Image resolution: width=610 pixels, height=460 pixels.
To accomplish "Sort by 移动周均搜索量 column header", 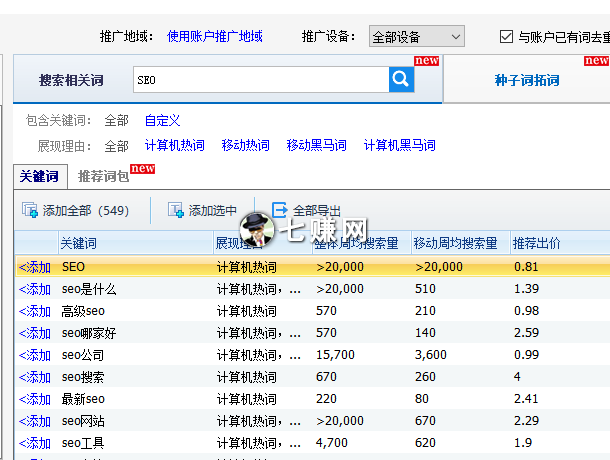I will tap(461, 243).
